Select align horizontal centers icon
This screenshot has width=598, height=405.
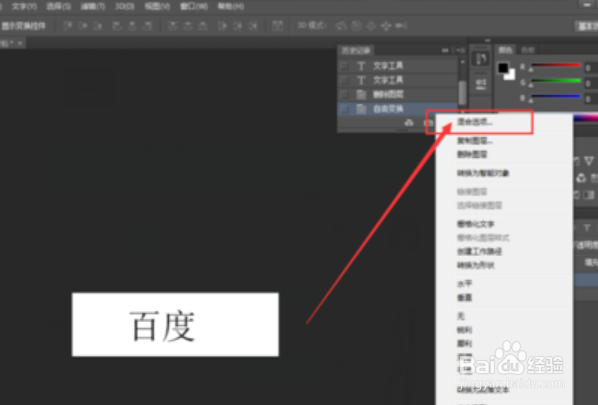coord(132,26)
